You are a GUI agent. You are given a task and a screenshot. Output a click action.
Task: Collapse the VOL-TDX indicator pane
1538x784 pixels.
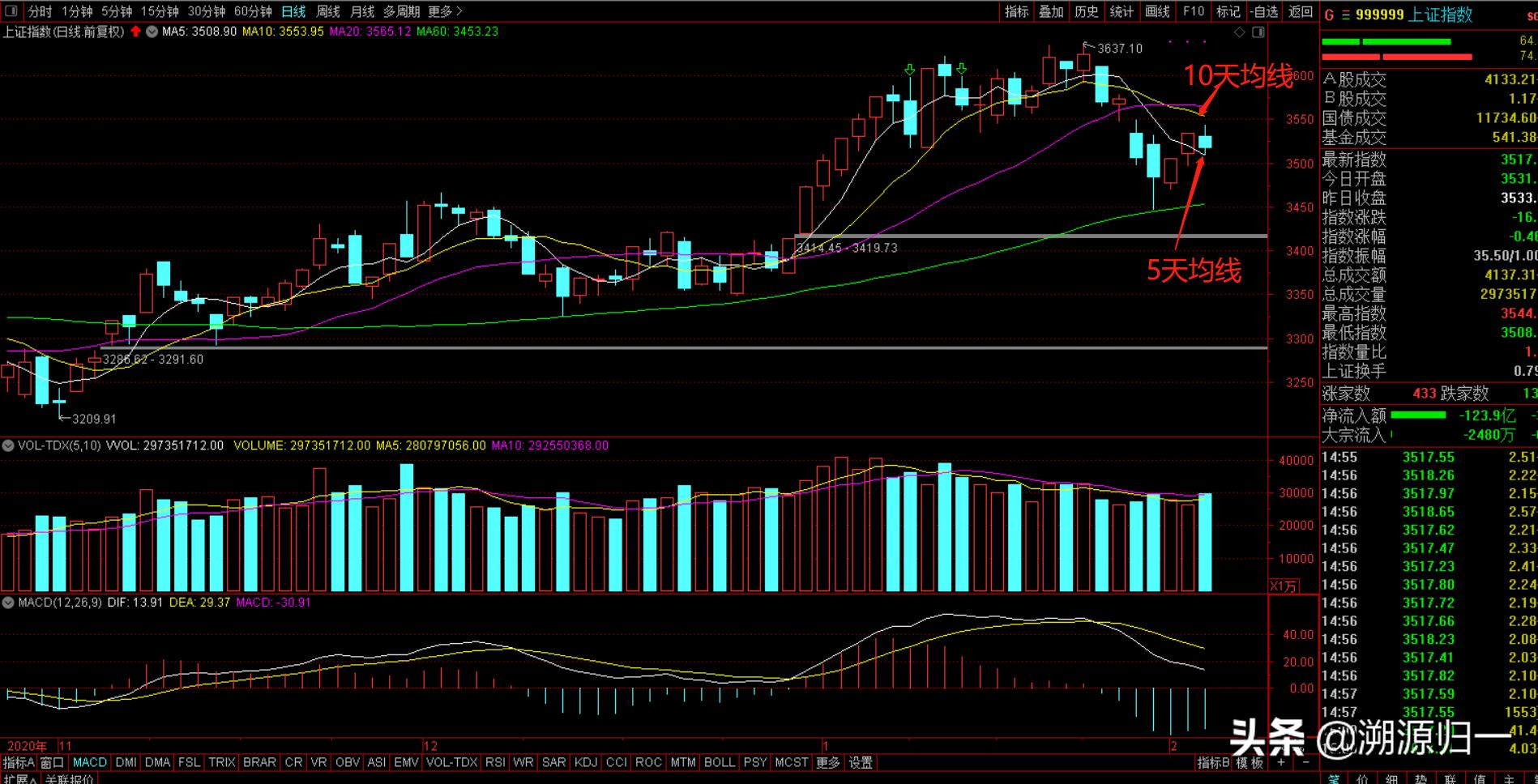pyautogui.click(x=8, y=445)
